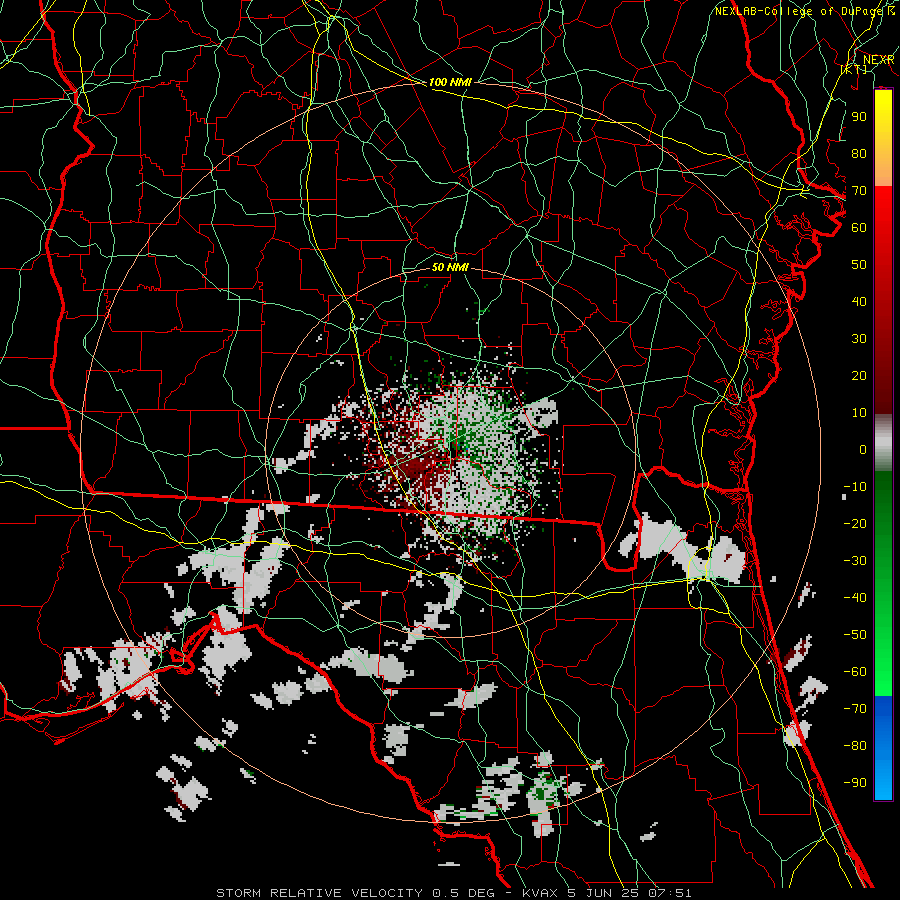Select the 50 value on velocity scale
The height and width of the screenshot is (900, 900).
click(x=859, y=265)
